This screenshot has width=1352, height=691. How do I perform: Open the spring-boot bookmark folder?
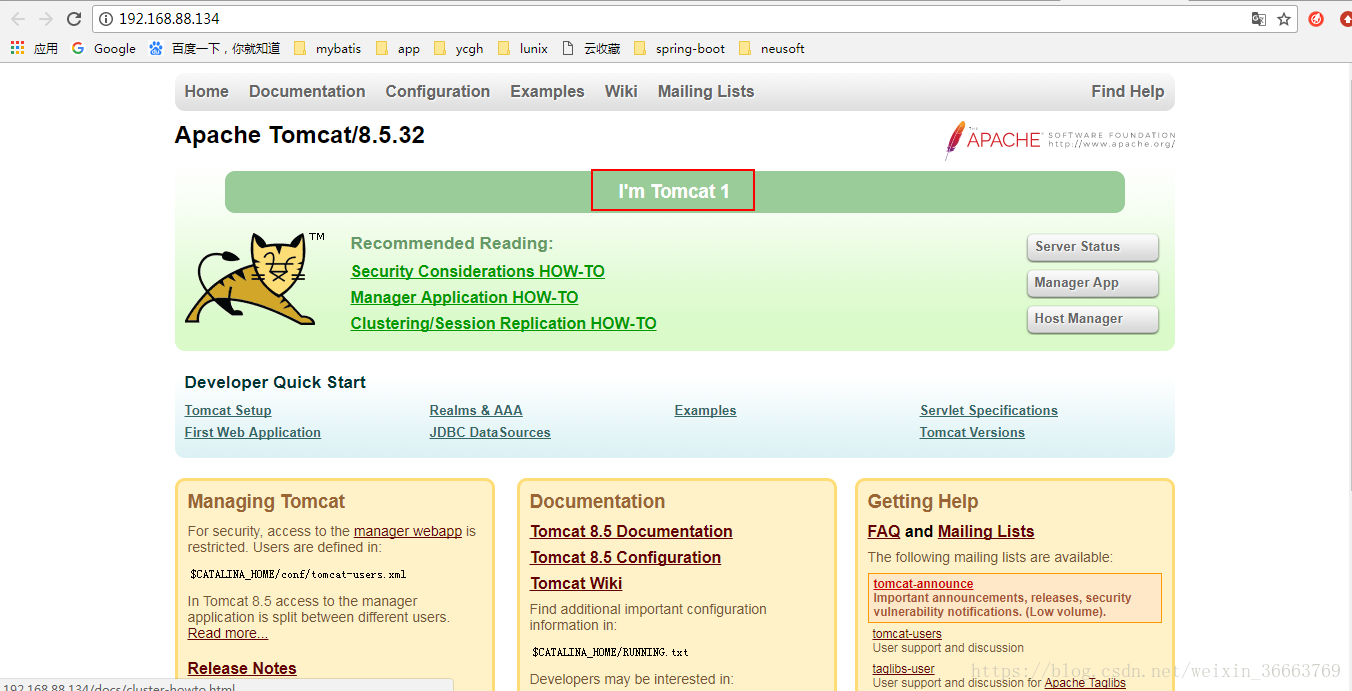[x=680, y=48]
